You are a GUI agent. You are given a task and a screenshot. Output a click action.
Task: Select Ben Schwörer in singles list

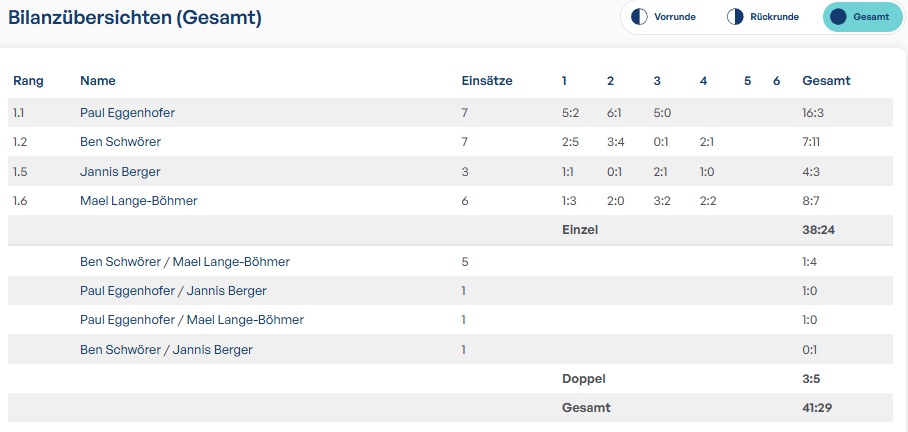pos(120,142)
